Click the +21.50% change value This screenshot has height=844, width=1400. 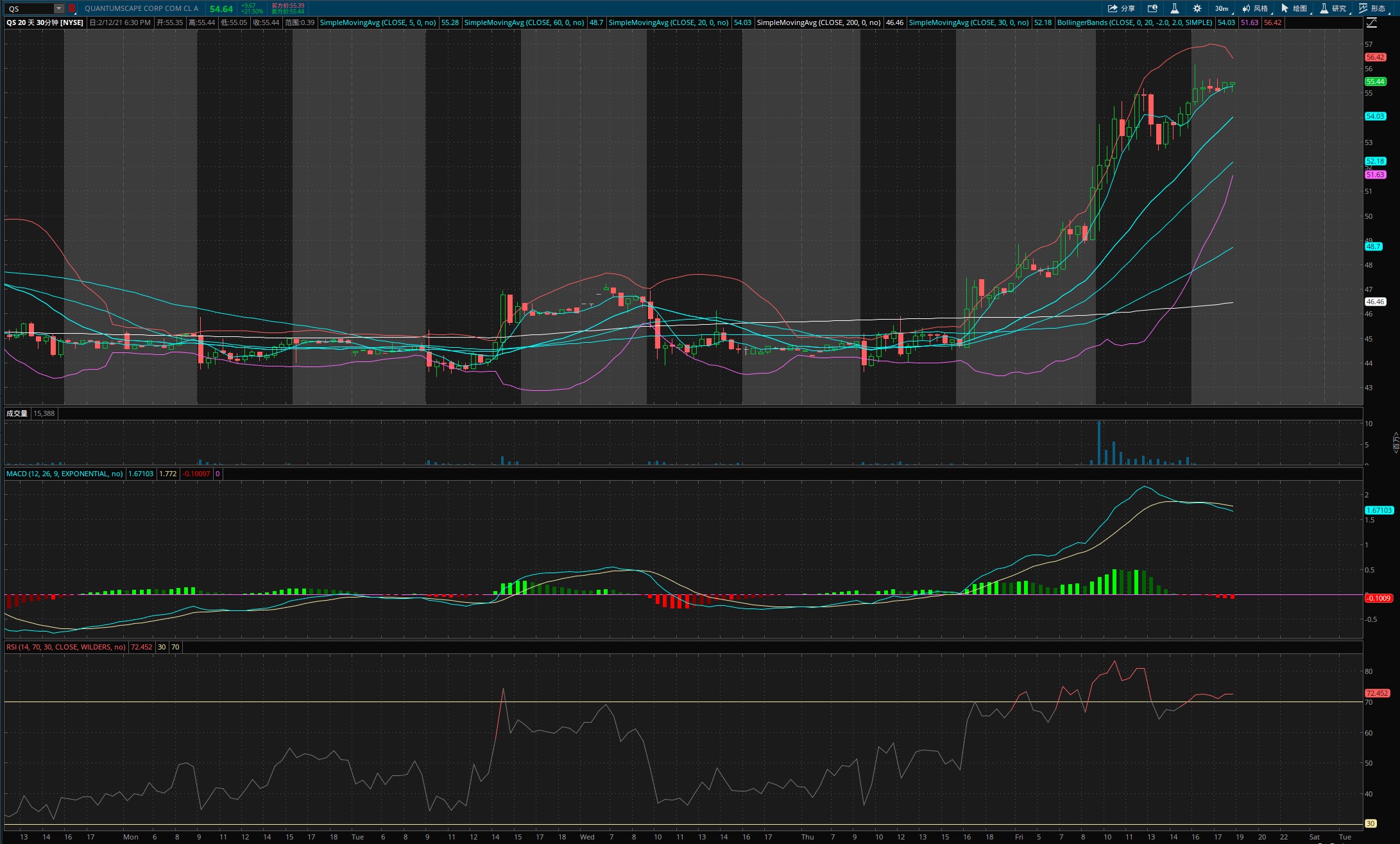[x=252, y=12]
